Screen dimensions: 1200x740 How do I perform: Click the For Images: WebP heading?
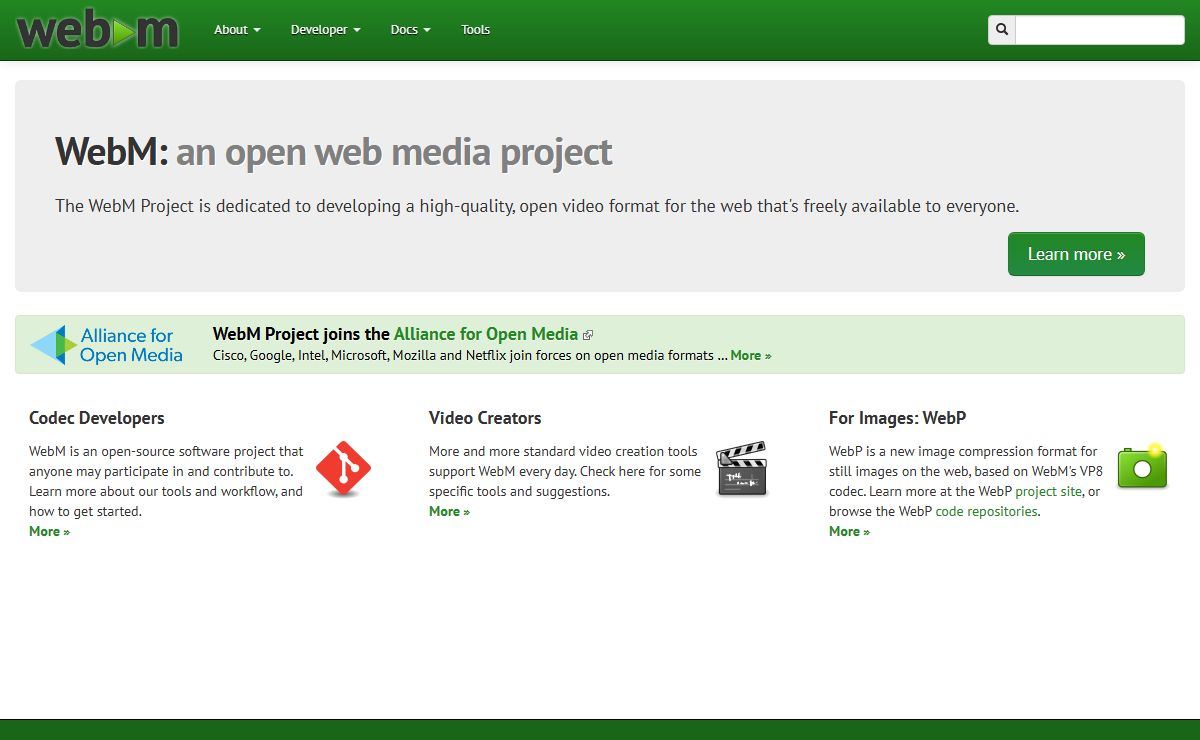(897, 418)
